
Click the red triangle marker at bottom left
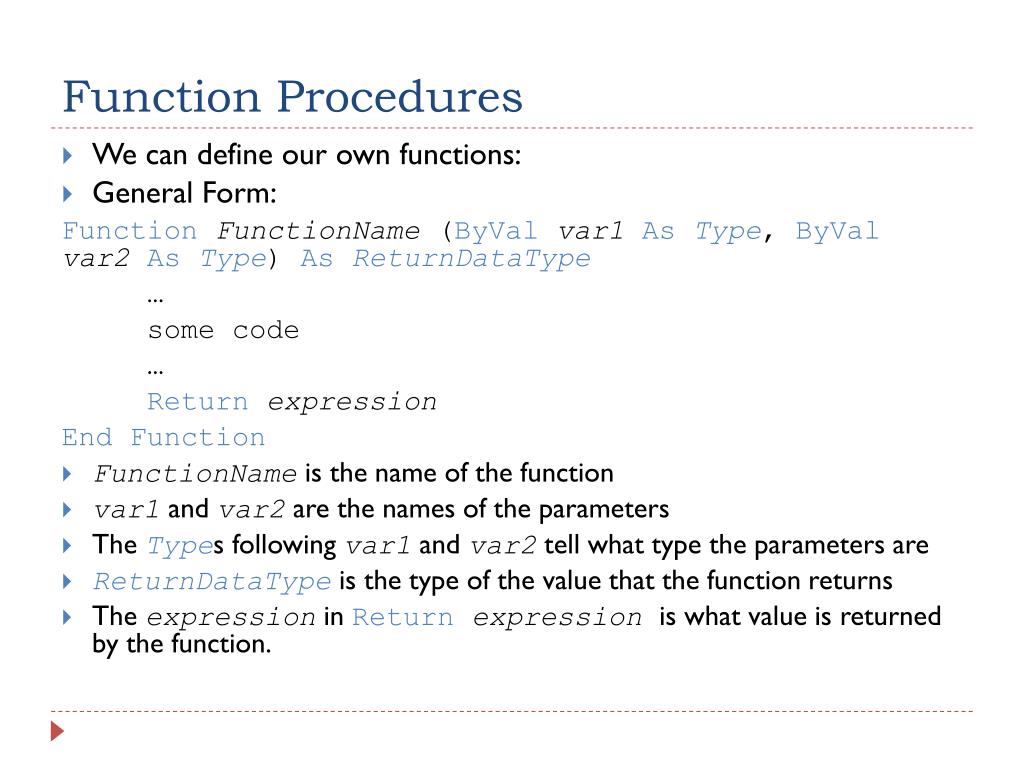click(57, 731)
